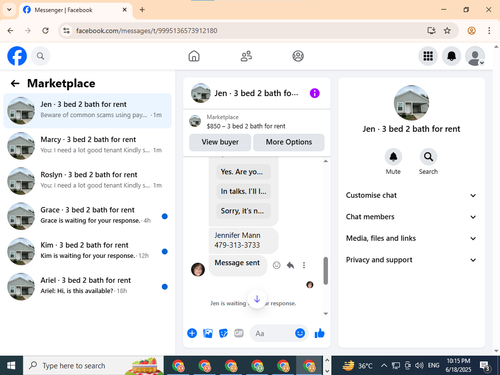Open the Friends icon in top navigation

pyautogui.click(x=246, y=56)
